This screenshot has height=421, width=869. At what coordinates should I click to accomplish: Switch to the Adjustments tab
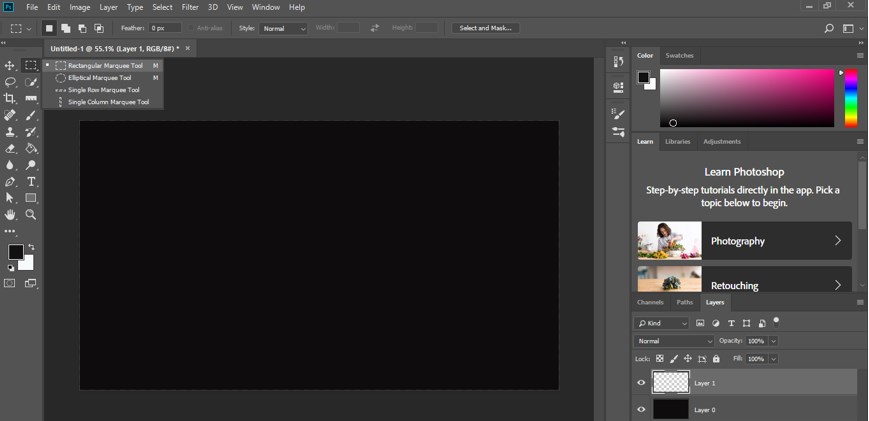(722, 142)
